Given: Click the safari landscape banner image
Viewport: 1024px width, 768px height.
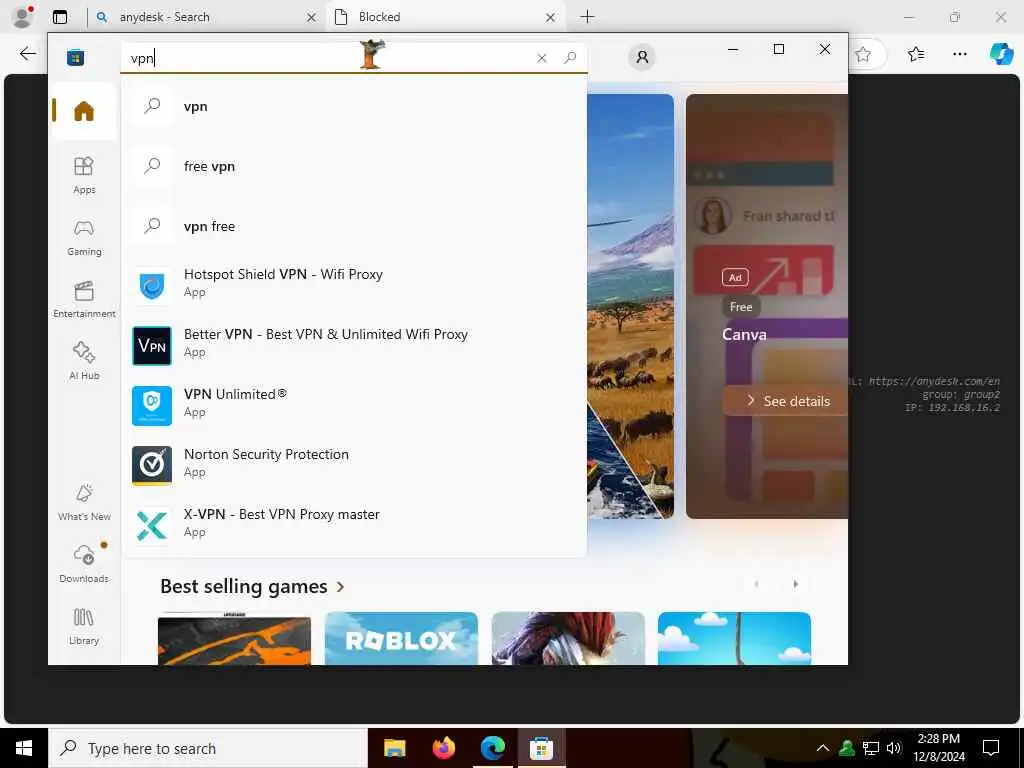Looking at the screenshot, I should coord(630,306).
